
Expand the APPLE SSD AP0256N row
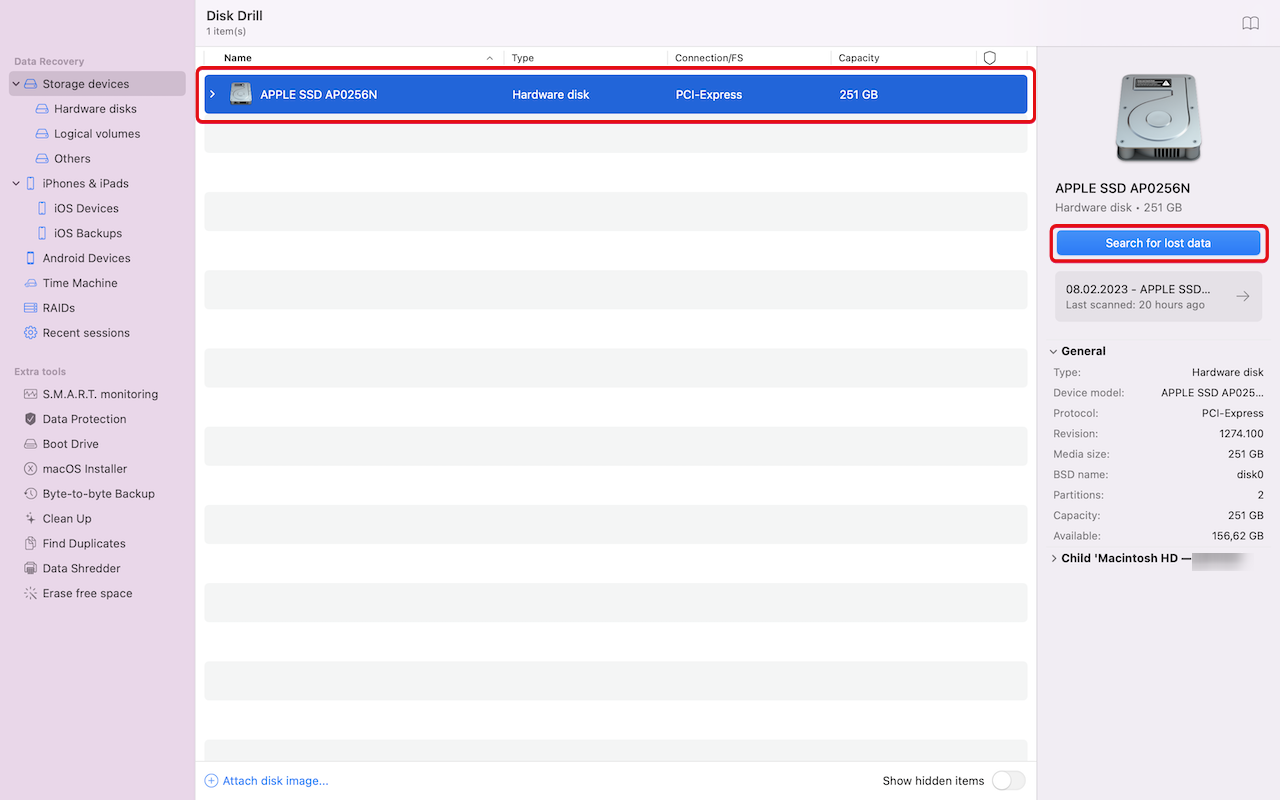click(212, 94)
